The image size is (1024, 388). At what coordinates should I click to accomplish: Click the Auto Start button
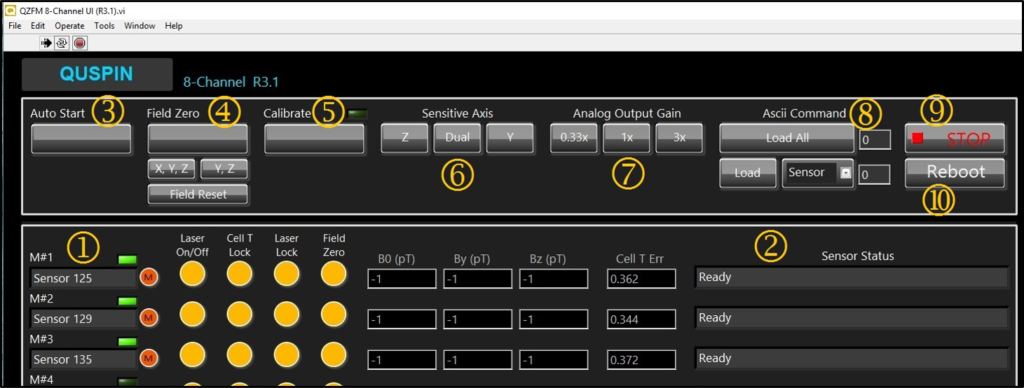[x=81, y=138]
